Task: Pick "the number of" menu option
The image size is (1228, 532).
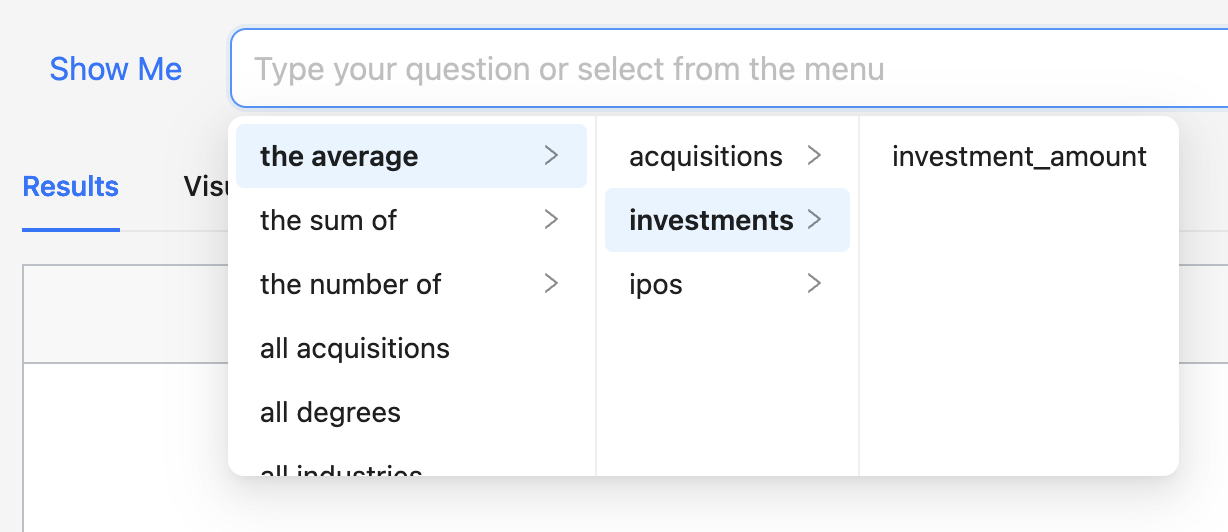Action: pos(350,284)
